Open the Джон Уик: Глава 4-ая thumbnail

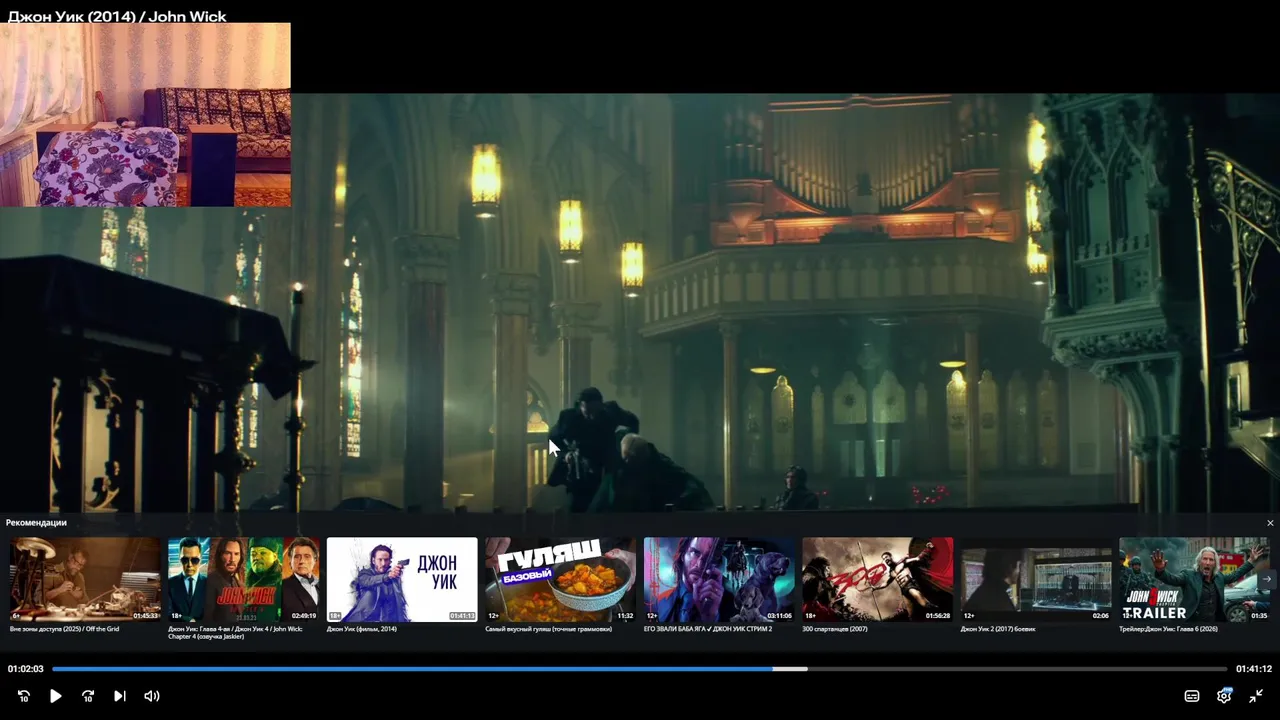[x=244, y=580]
